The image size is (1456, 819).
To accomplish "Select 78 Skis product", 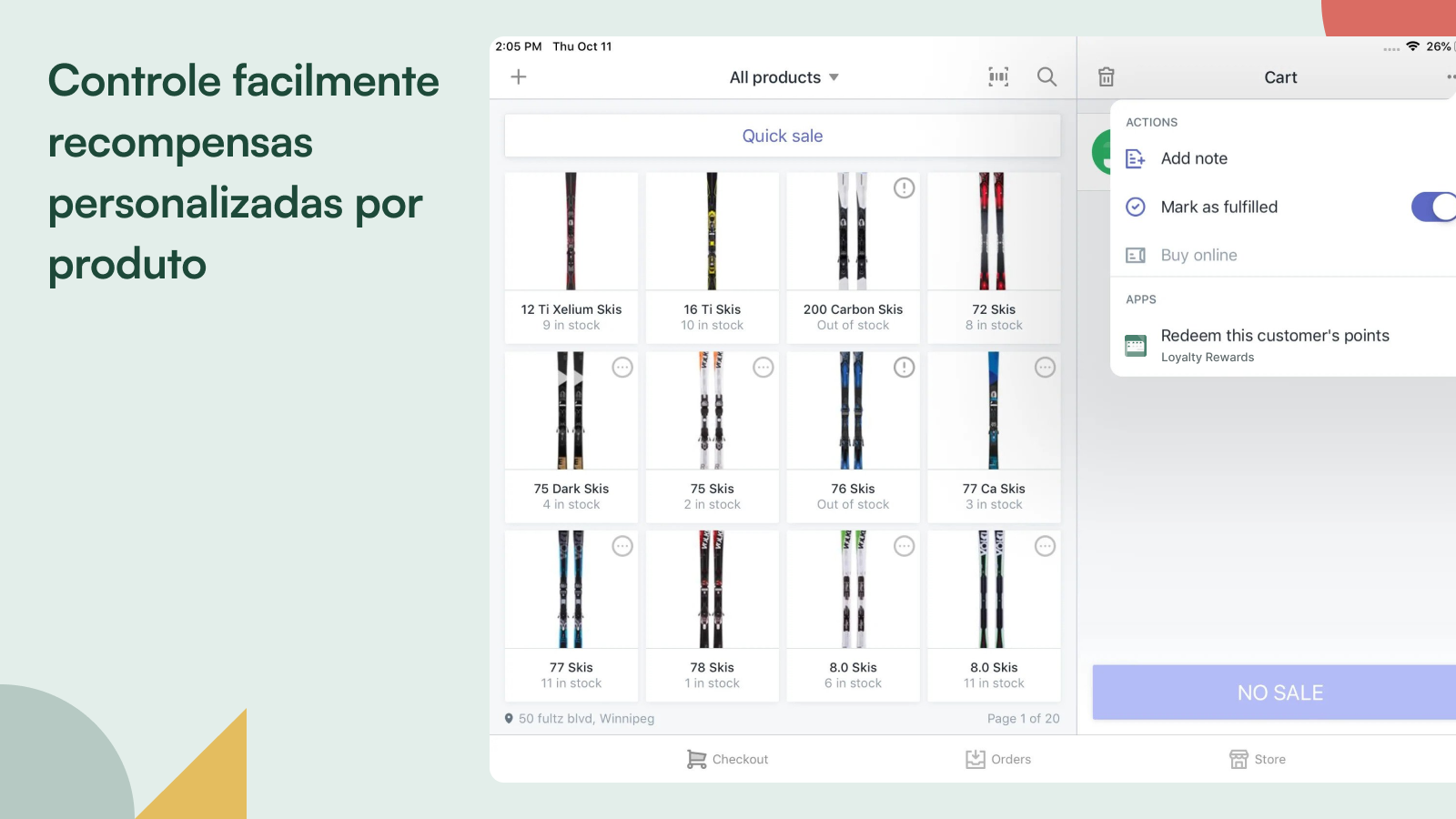I will coord(713,616).
